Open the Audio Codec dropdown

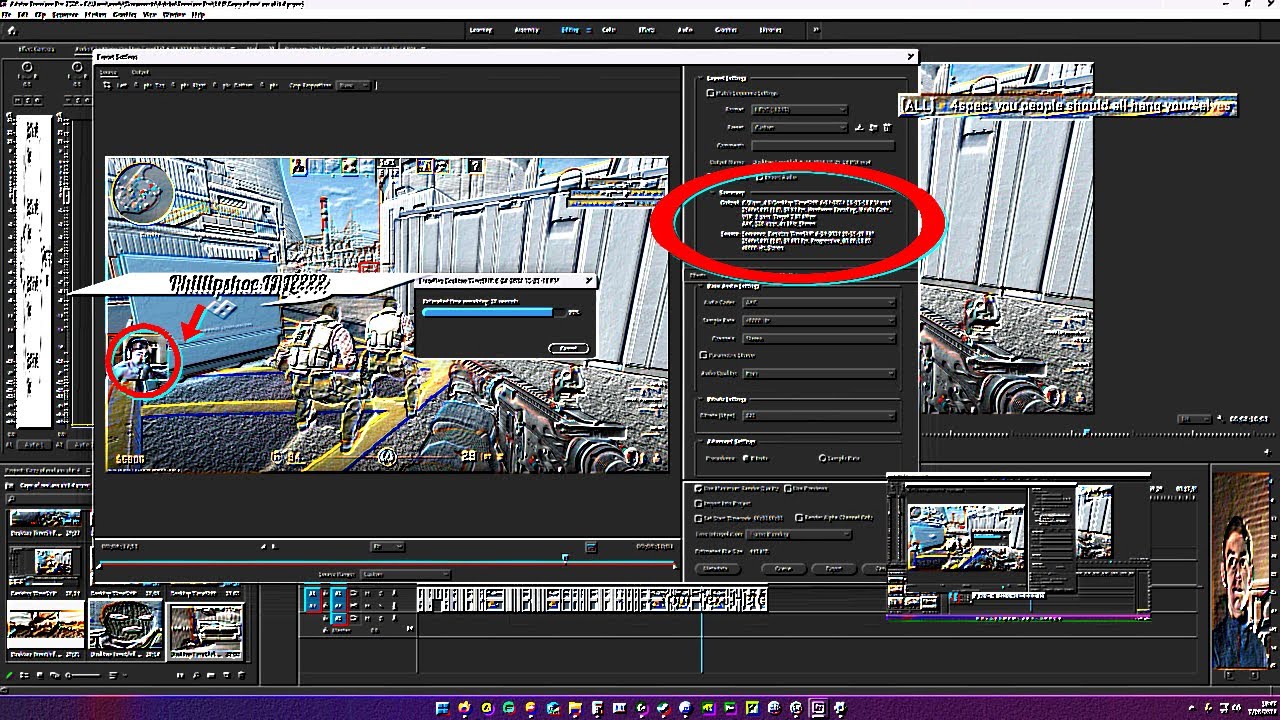coord(820,302)
